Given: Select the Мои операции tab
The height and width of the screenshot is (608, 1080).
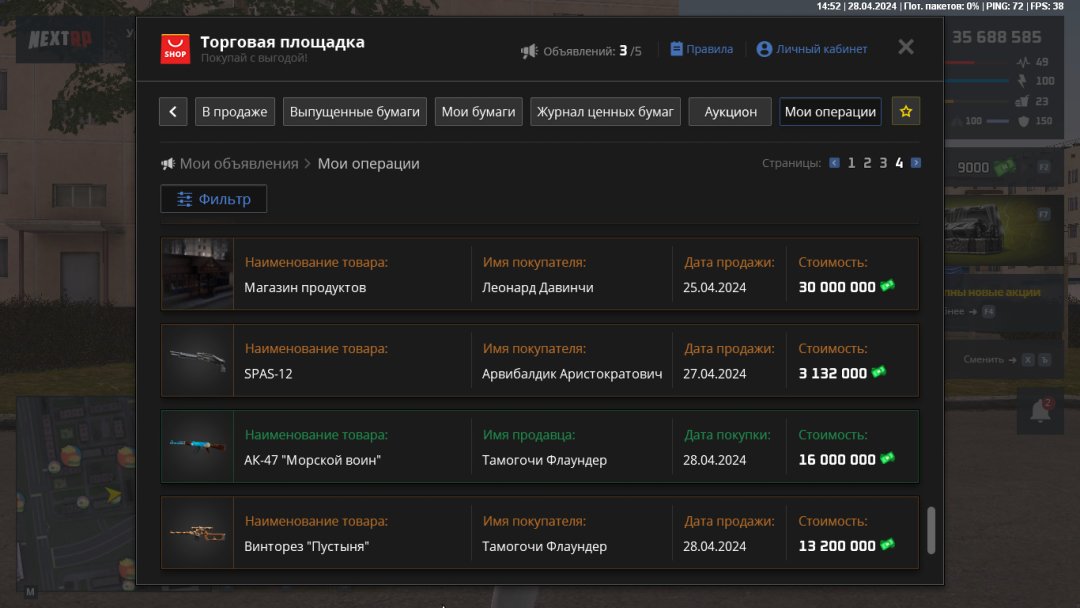Looking at the screenshot, I should point(831,112).
